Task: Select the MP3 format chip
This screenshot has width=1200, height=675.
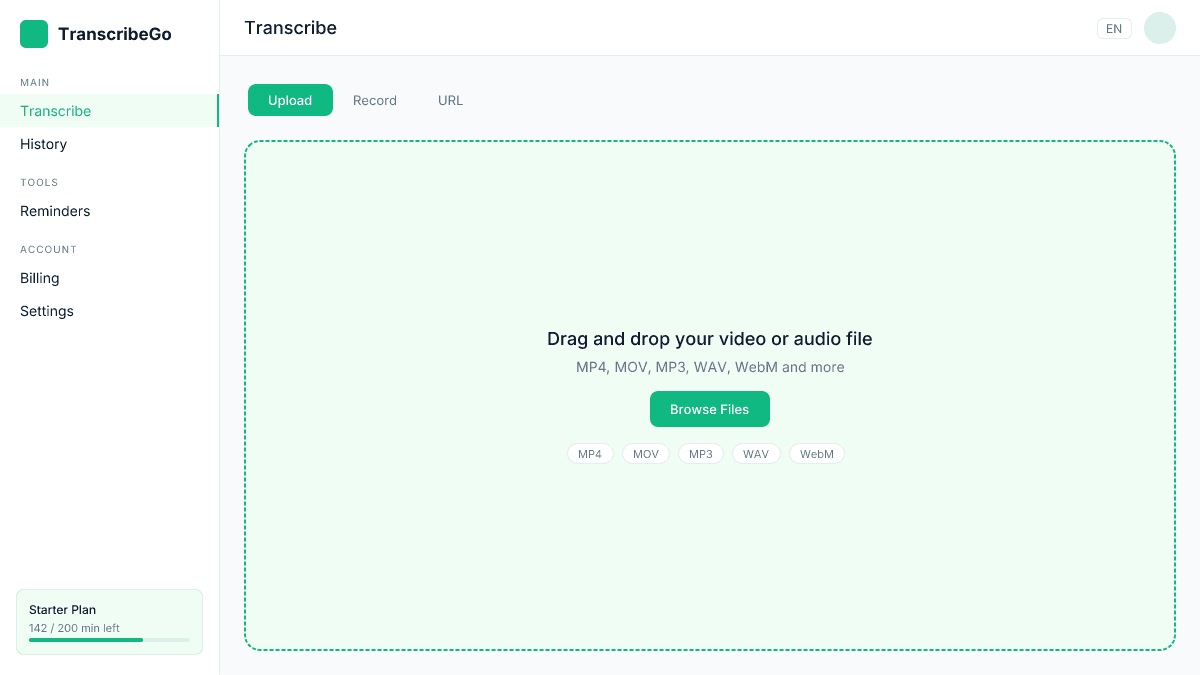Action: click(700, 453)
